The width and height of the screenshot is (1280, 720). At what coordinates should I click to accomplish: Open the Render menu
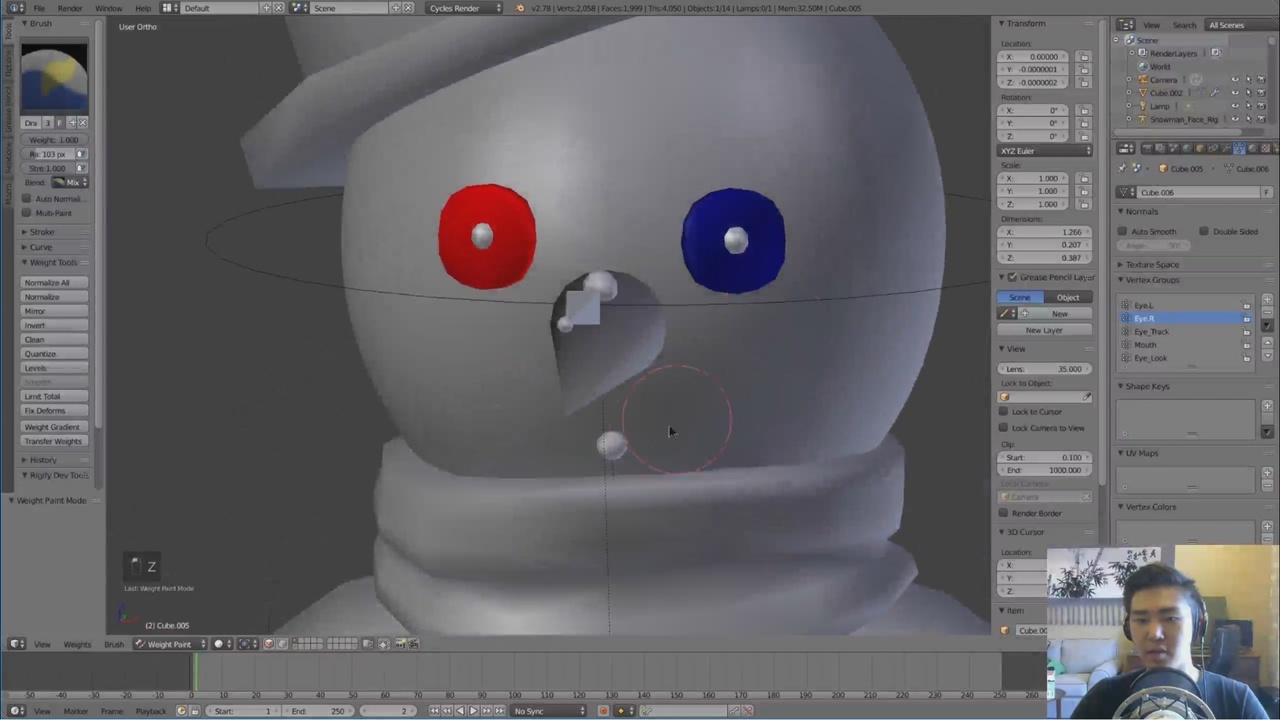click(x=70, y=8)
